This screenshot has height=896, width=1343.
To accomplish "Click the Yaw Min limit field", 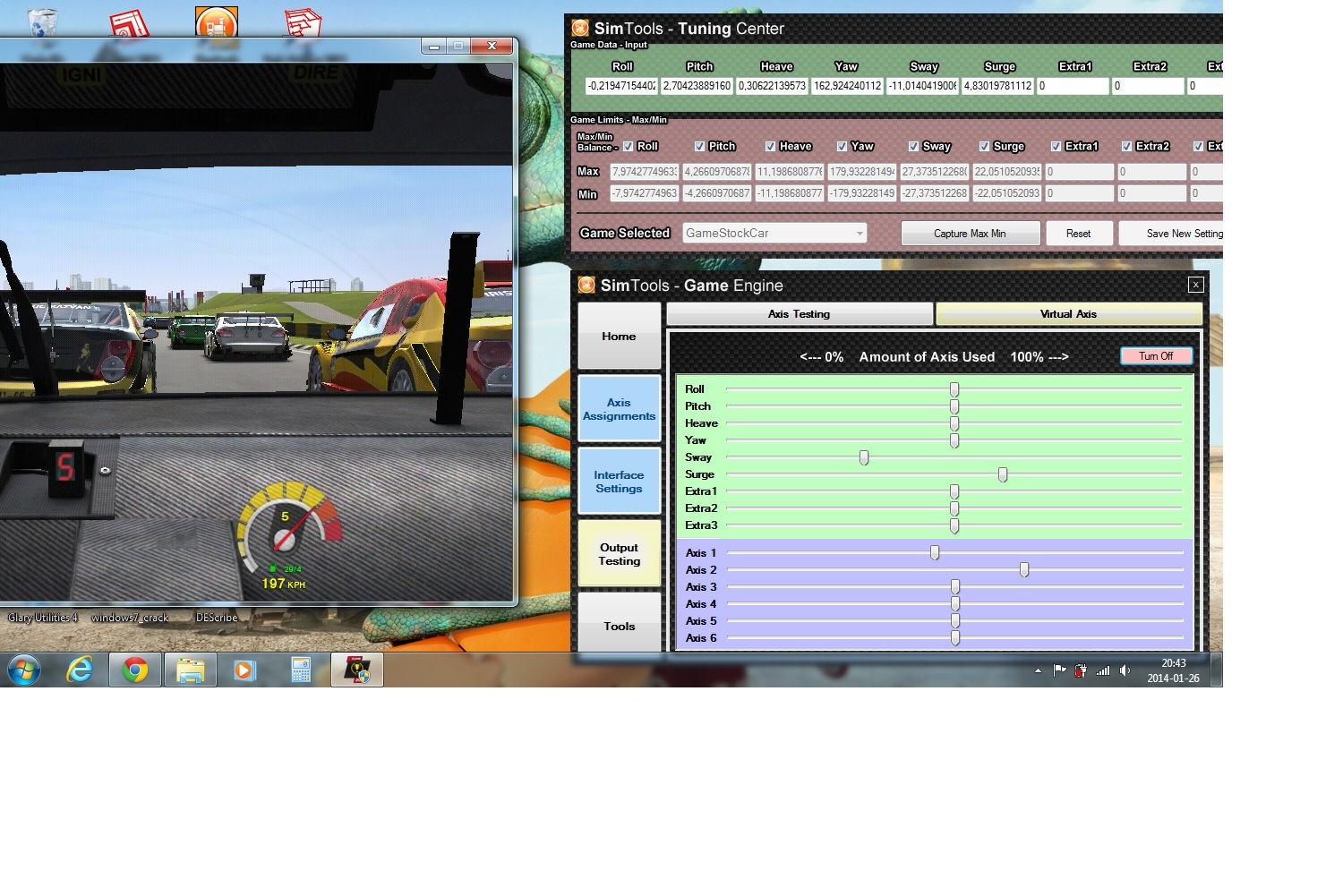I will (x=861, y=193).
